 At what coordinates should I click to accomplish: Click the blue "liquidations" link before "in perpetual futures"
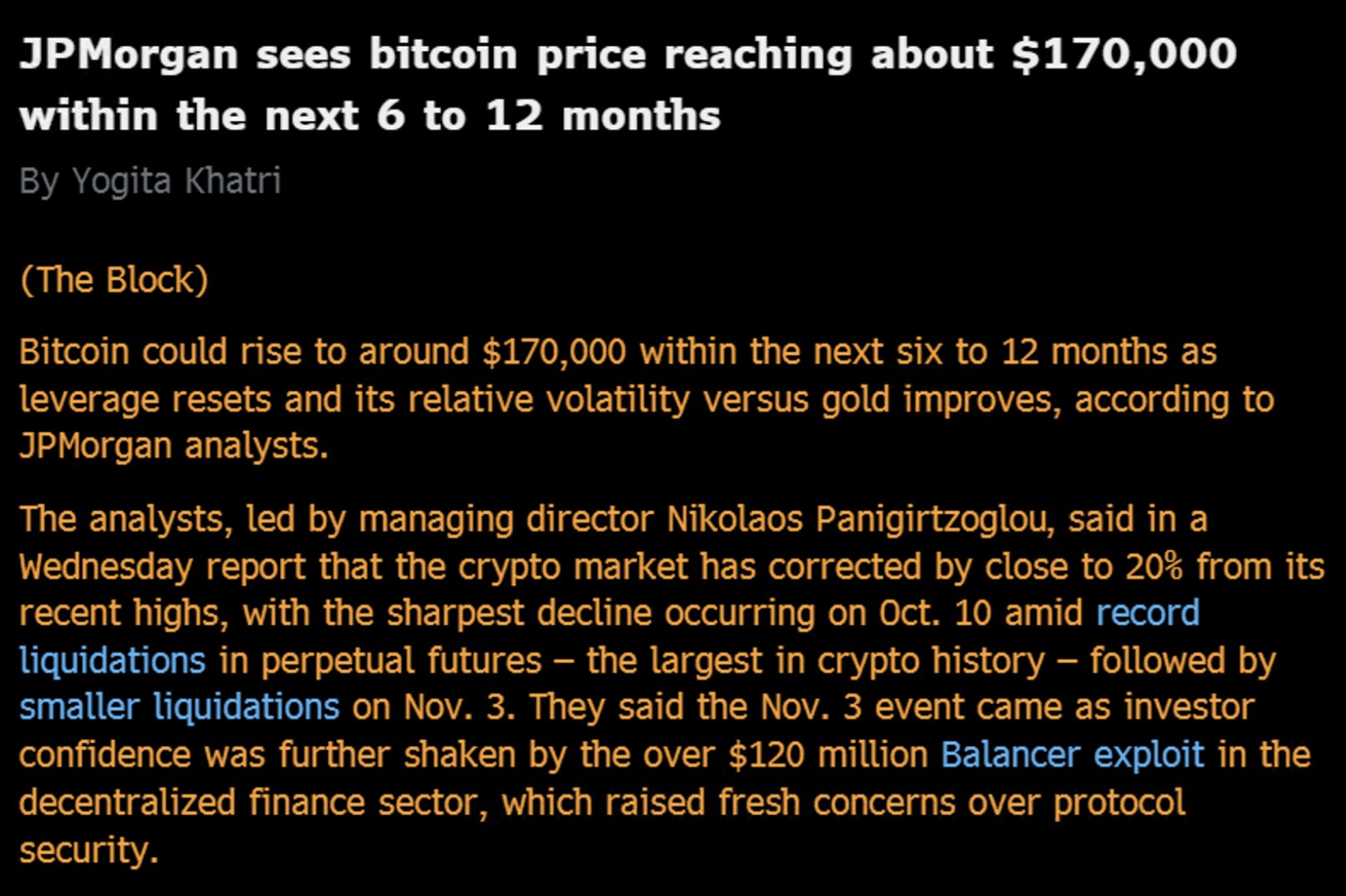tap(112, 660)
